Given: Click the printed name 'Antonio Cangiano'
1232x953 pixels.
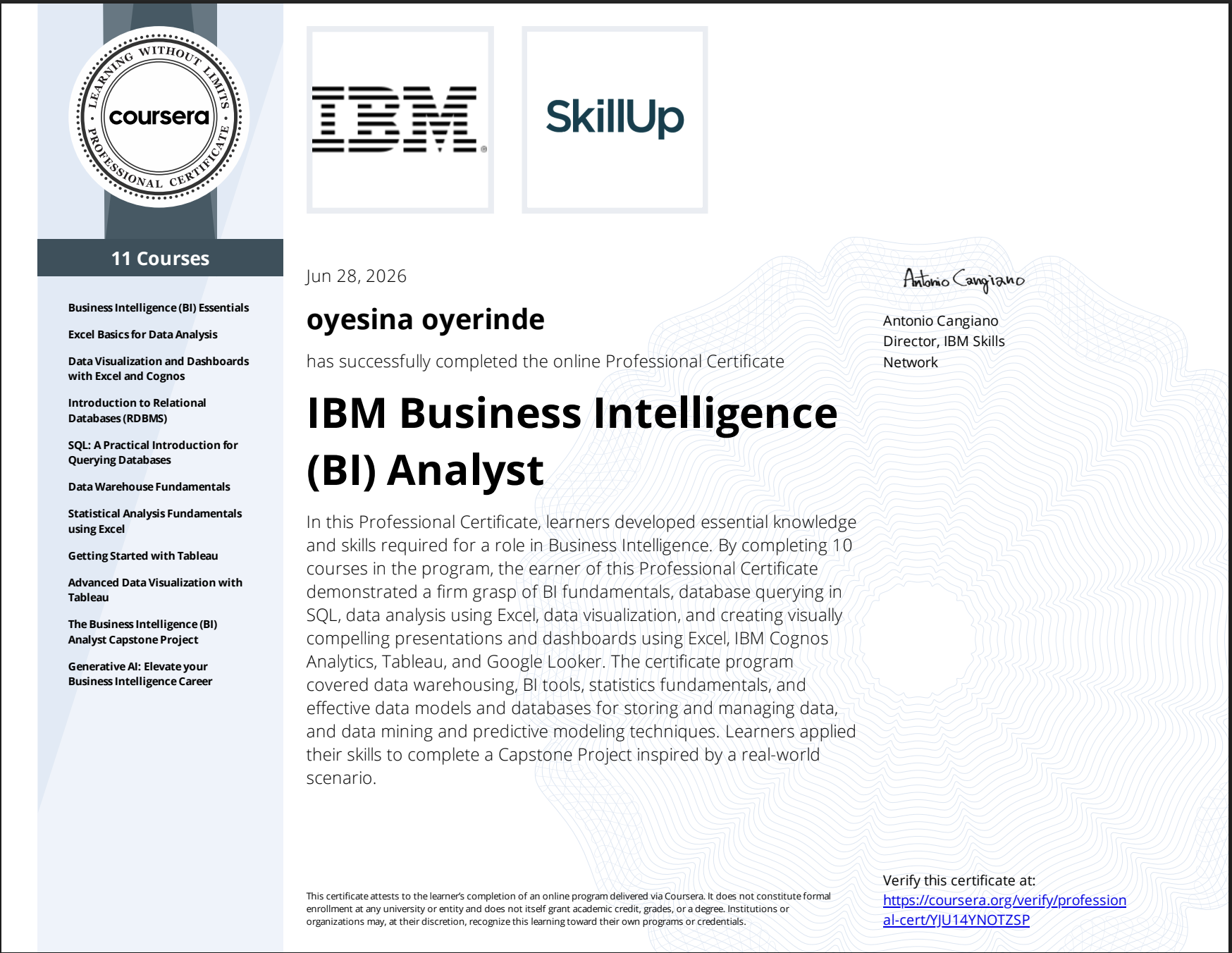Looking at the screenshot, I should tap(940, 321).
